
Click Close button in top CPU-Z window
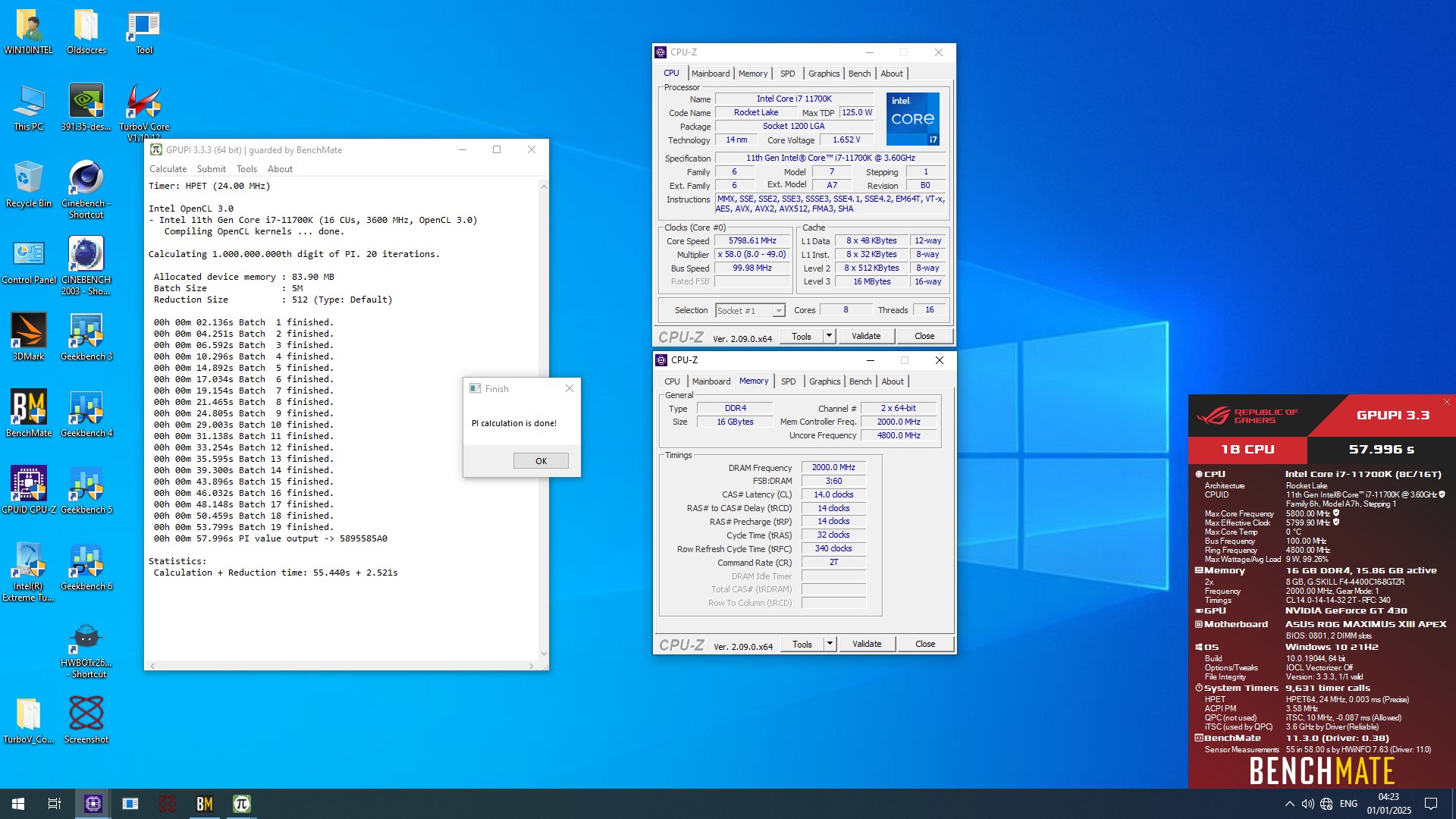click(924, 336)
